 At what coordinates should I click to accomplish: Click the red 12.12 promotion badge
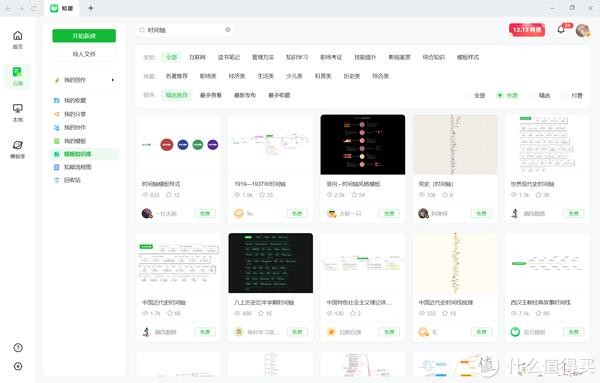(x=527, y=29)
